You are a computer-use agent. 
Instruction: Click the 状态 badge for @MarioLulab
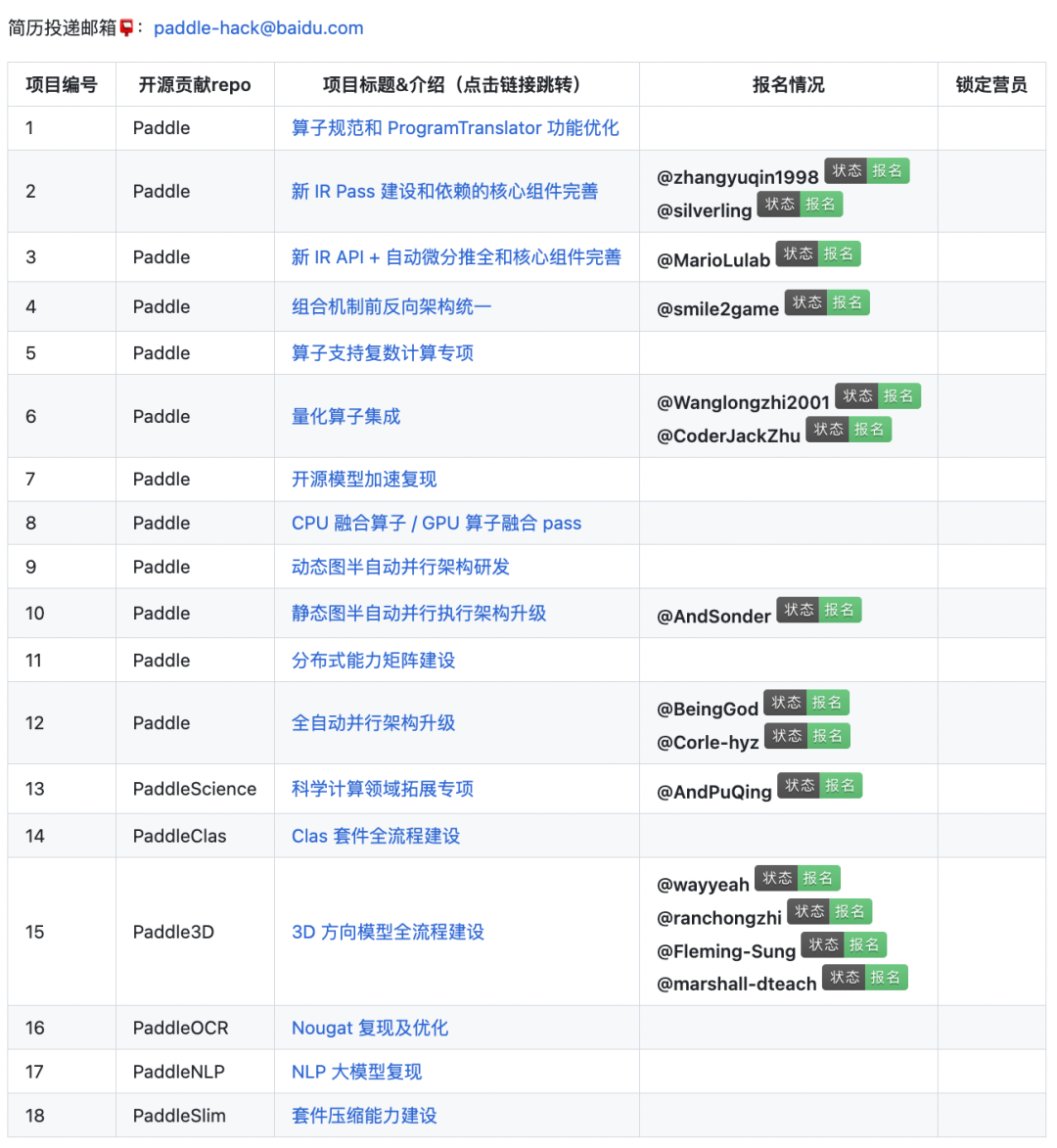tap(796, 253)
